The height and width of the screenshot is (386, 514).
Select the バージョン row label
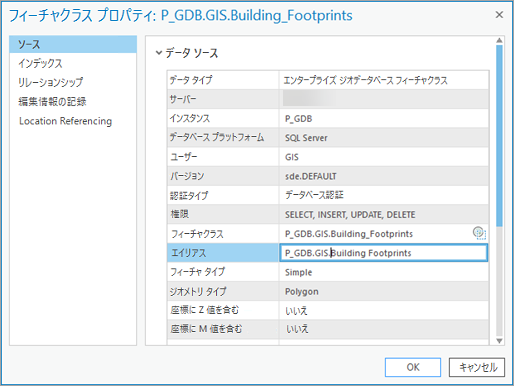tap(187, 176)
